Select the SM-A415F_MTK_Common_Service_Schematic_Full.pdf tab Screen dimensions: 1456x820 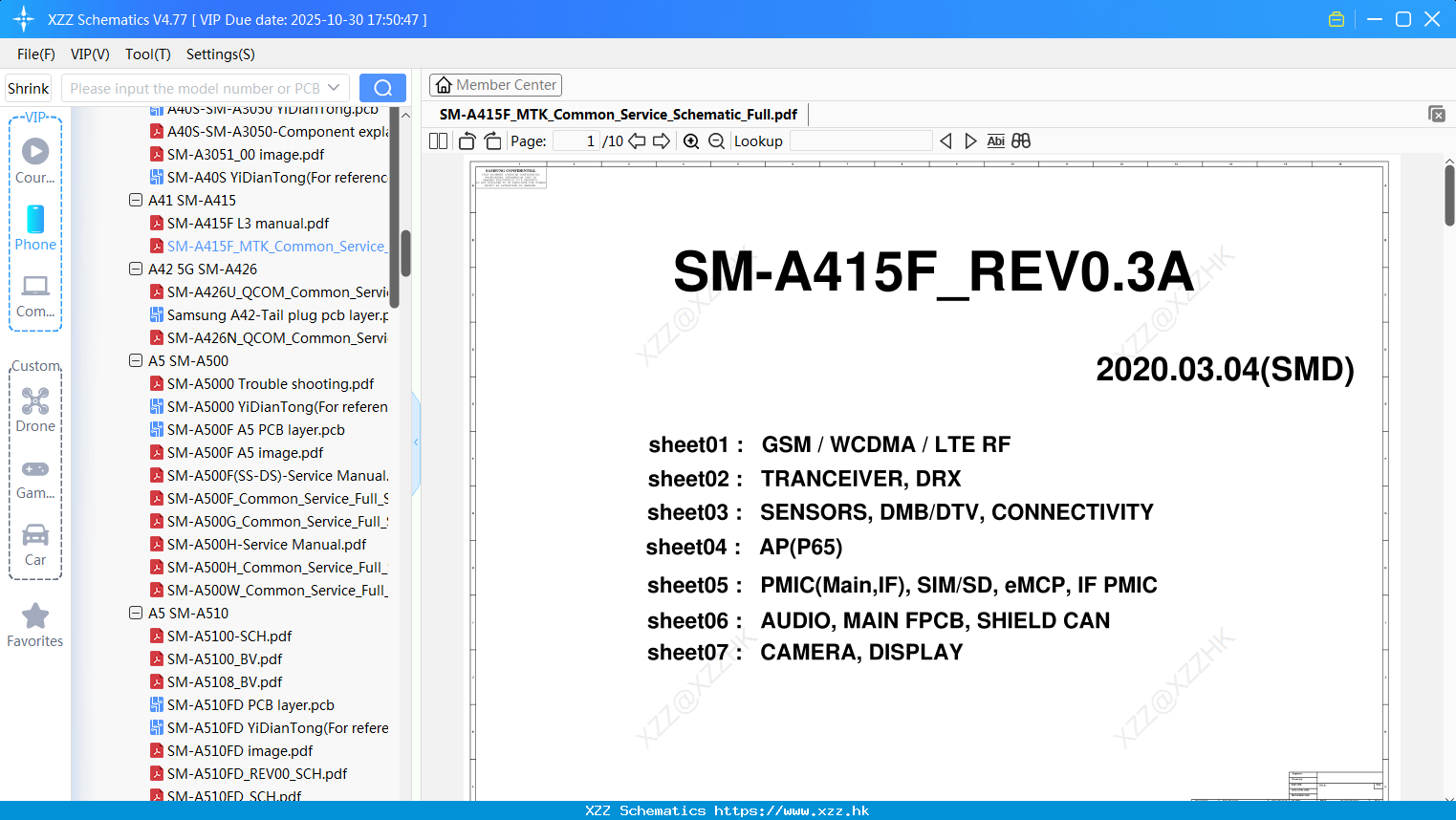pyautogui.click(x=619, y=115)
